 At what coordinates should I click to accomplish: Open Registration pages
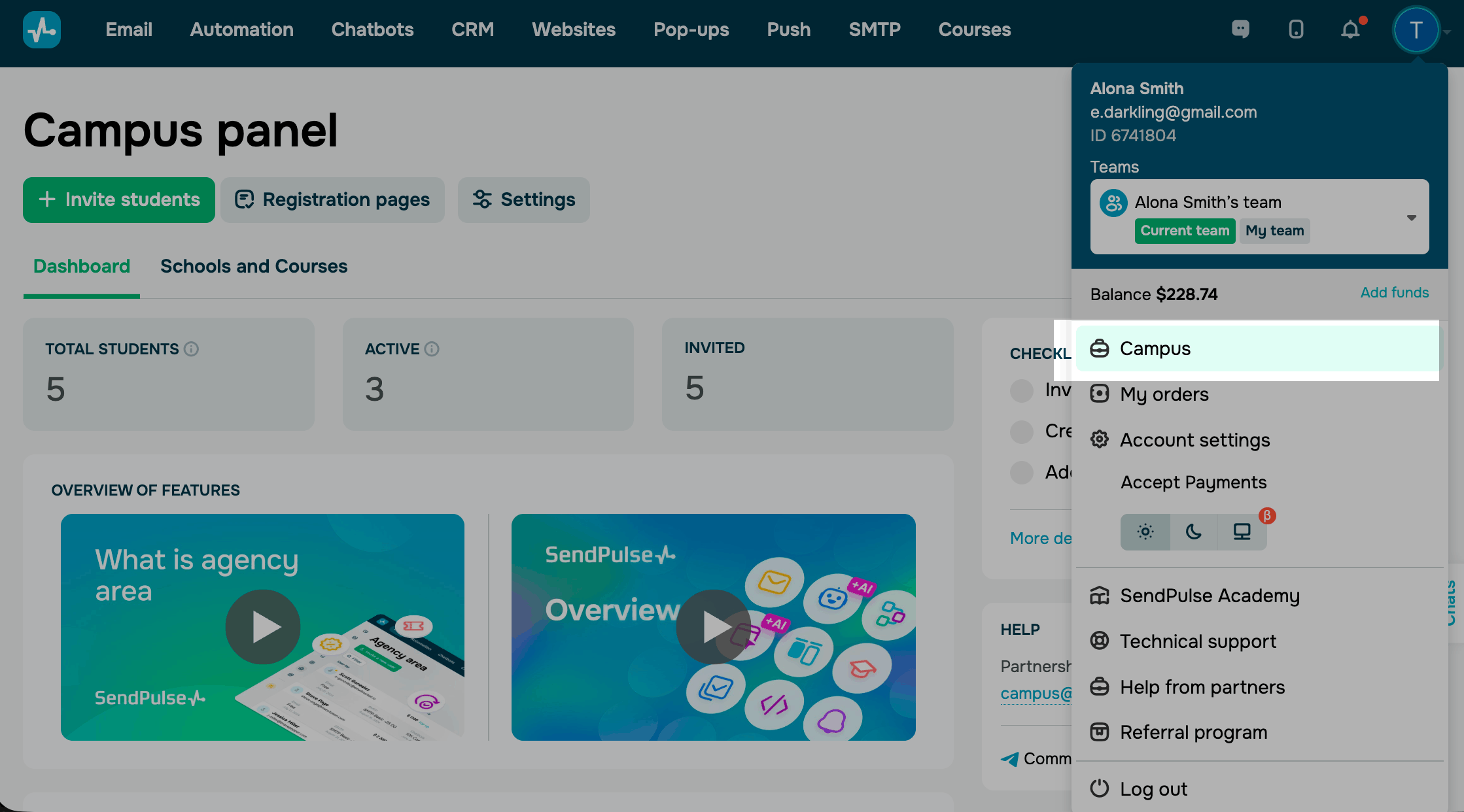(x=332, y=200)
